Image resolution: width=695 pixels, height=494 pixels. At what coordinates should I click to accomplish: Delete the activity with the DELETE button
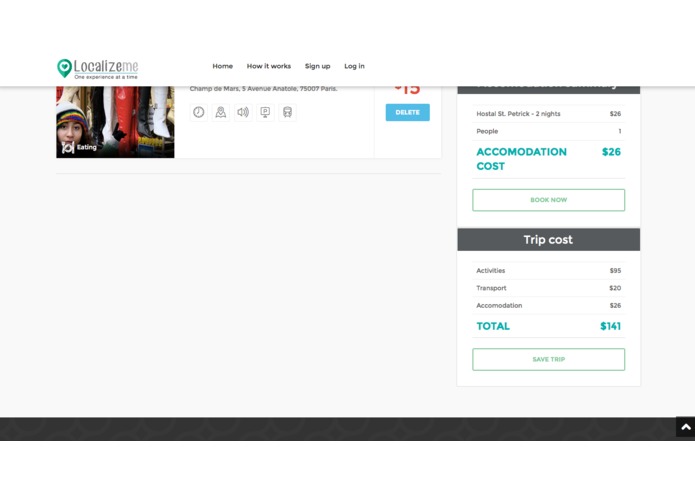(x=407, y=113)
